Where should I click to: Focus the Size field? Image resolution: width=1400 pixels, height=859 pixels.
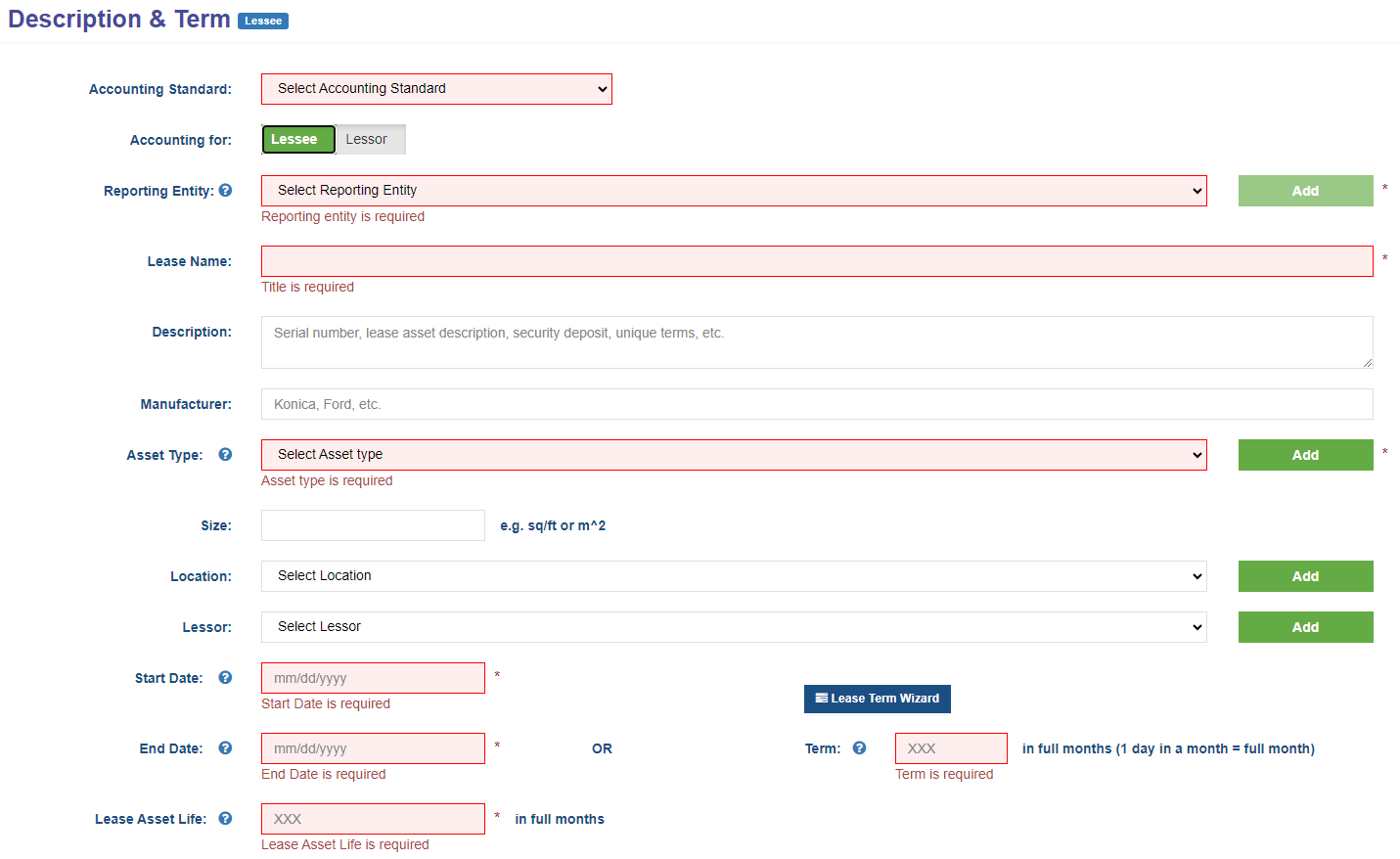click(373, 525)
